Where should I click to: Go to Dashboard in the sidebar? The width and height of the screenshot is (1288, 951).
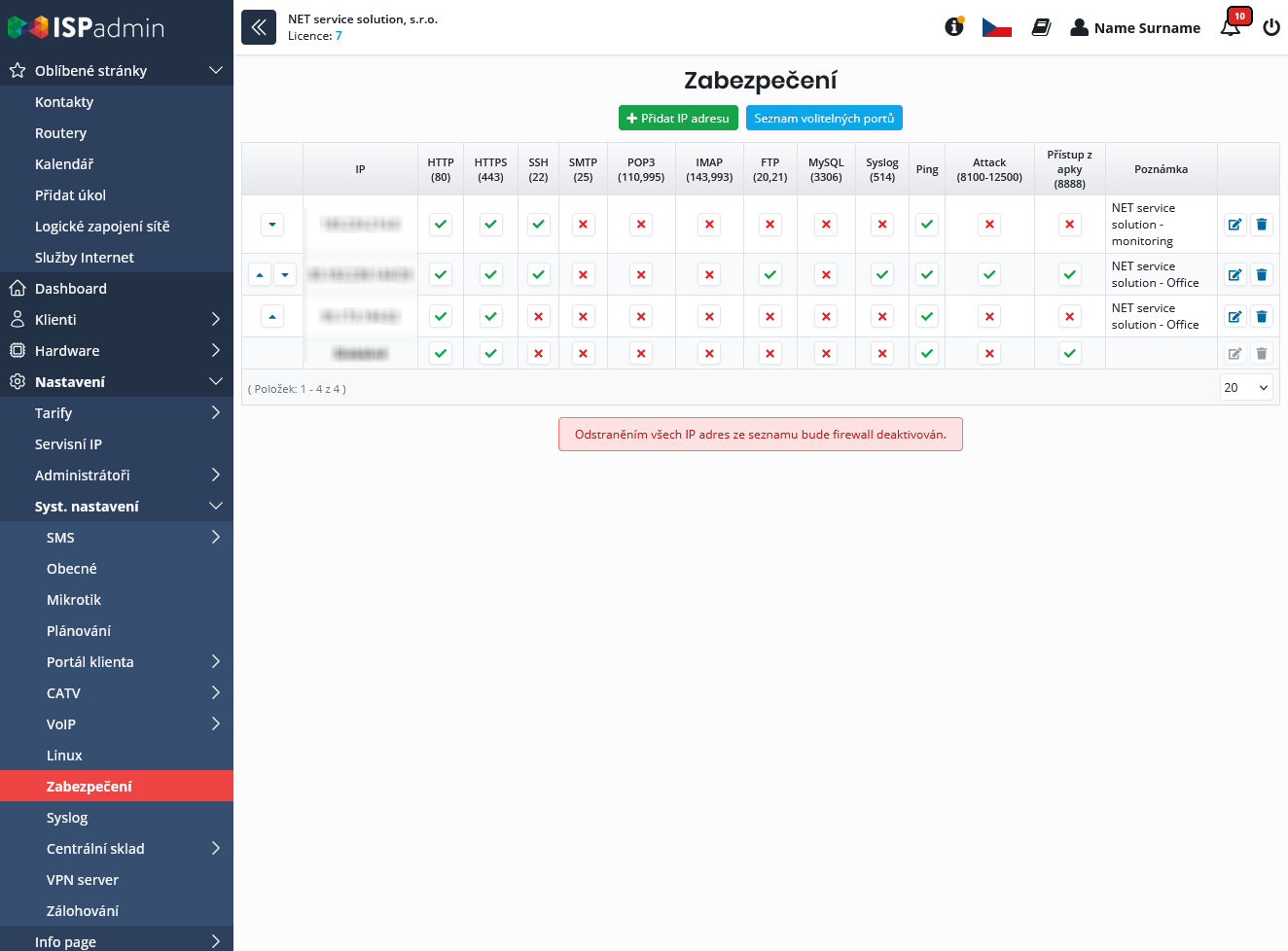pyautogui.click(x=71, y=288)
